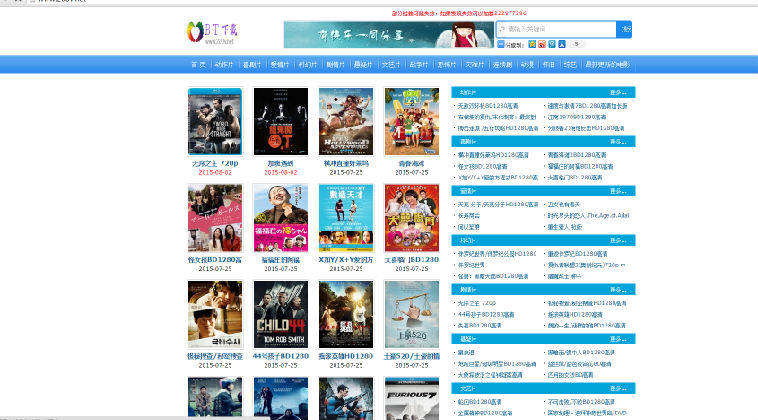
Task: Click the angel girl banner image
Action: pyautogui.click(x=389, y=35)
